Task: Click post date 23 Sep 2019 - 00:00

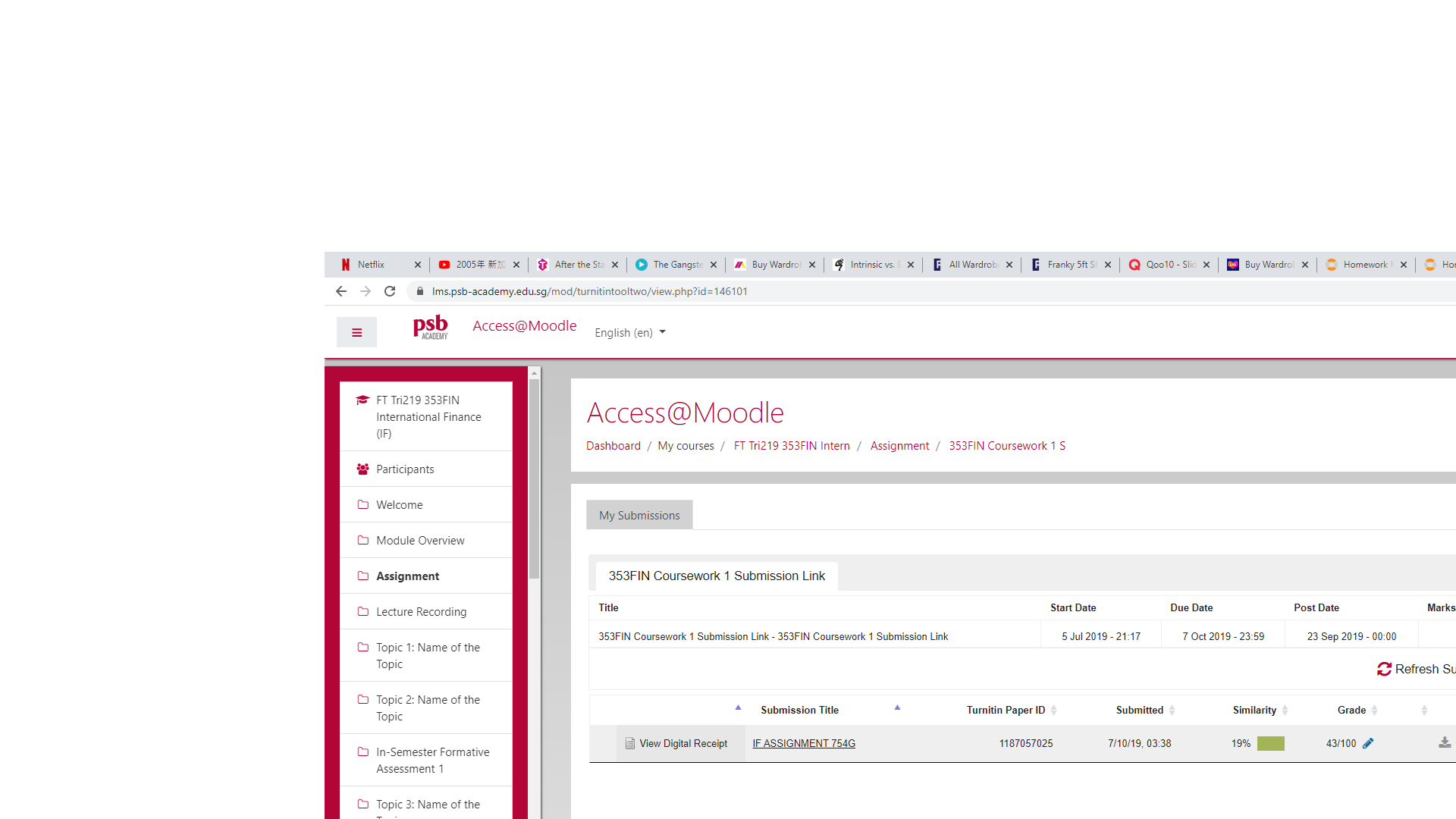Action: pos(1351,636)
